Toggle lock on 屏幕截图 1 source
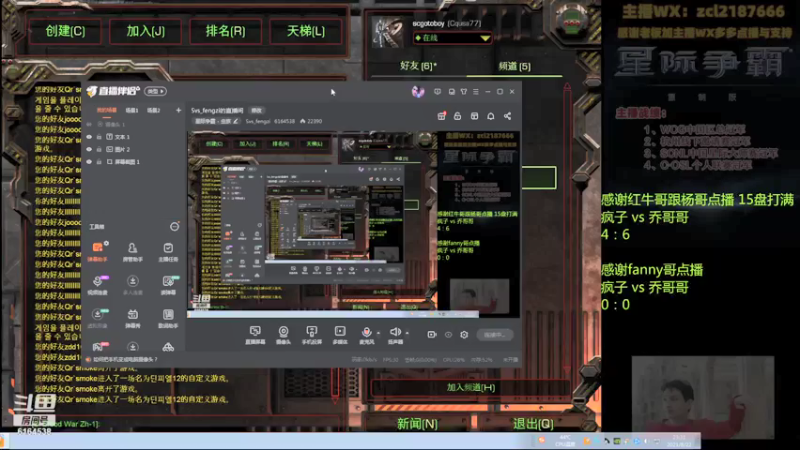The width and height of the screenshot is (800, 450). click(99, 162)
